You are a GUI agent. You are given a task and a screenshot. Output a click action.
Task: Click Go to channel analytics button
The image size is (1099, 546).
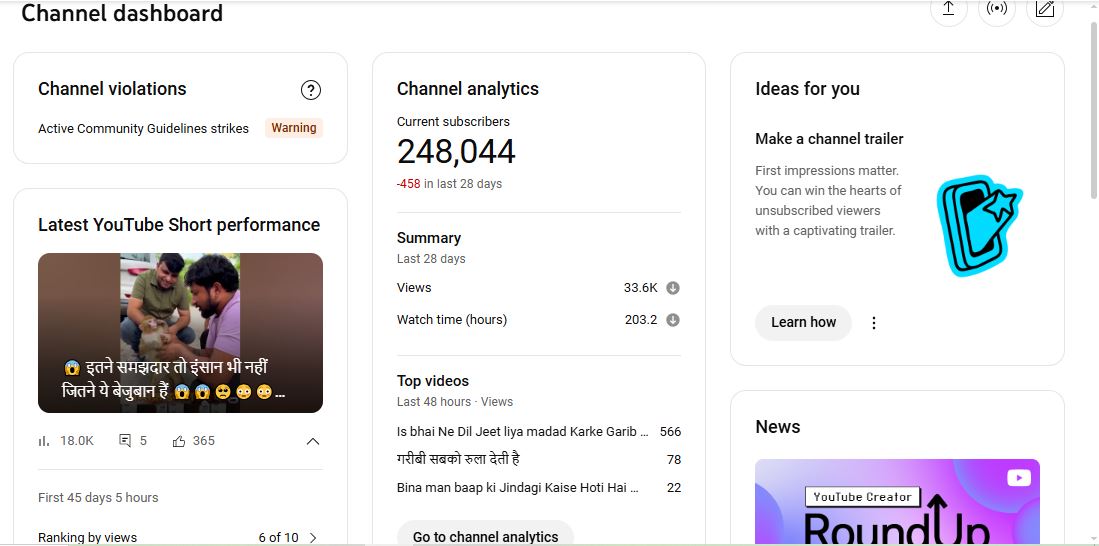pos(485,535)
